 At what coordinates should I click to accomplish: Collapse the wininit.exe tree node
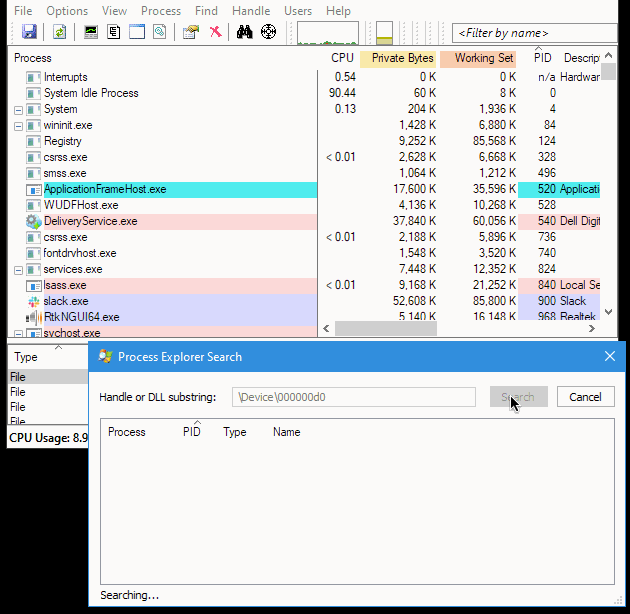point(19,126)
